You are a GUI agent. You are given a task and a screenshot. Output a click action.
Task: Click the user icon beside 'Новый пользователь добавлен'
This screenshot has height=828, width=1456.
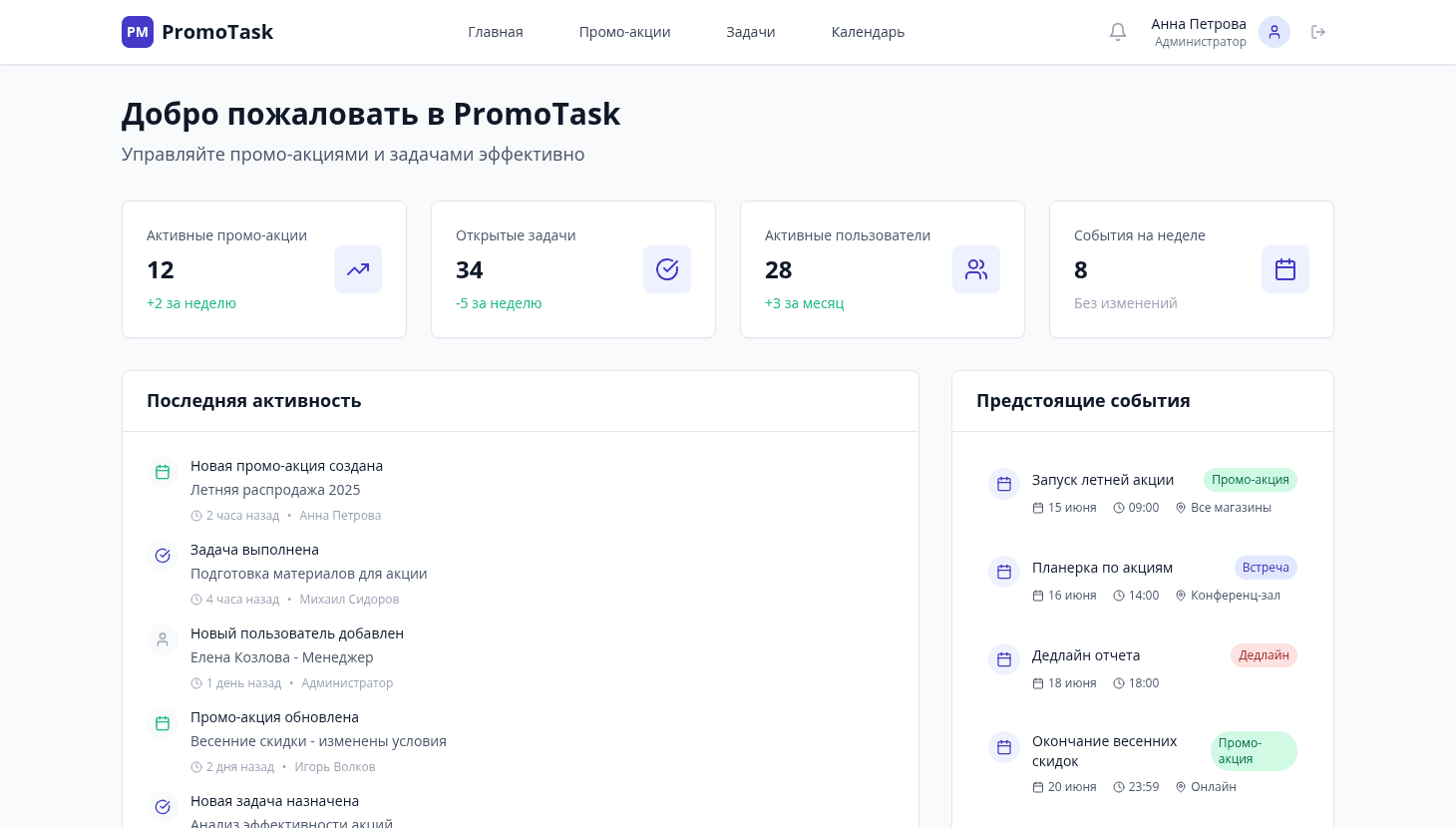pyautogui.click(x=163, y=639)
